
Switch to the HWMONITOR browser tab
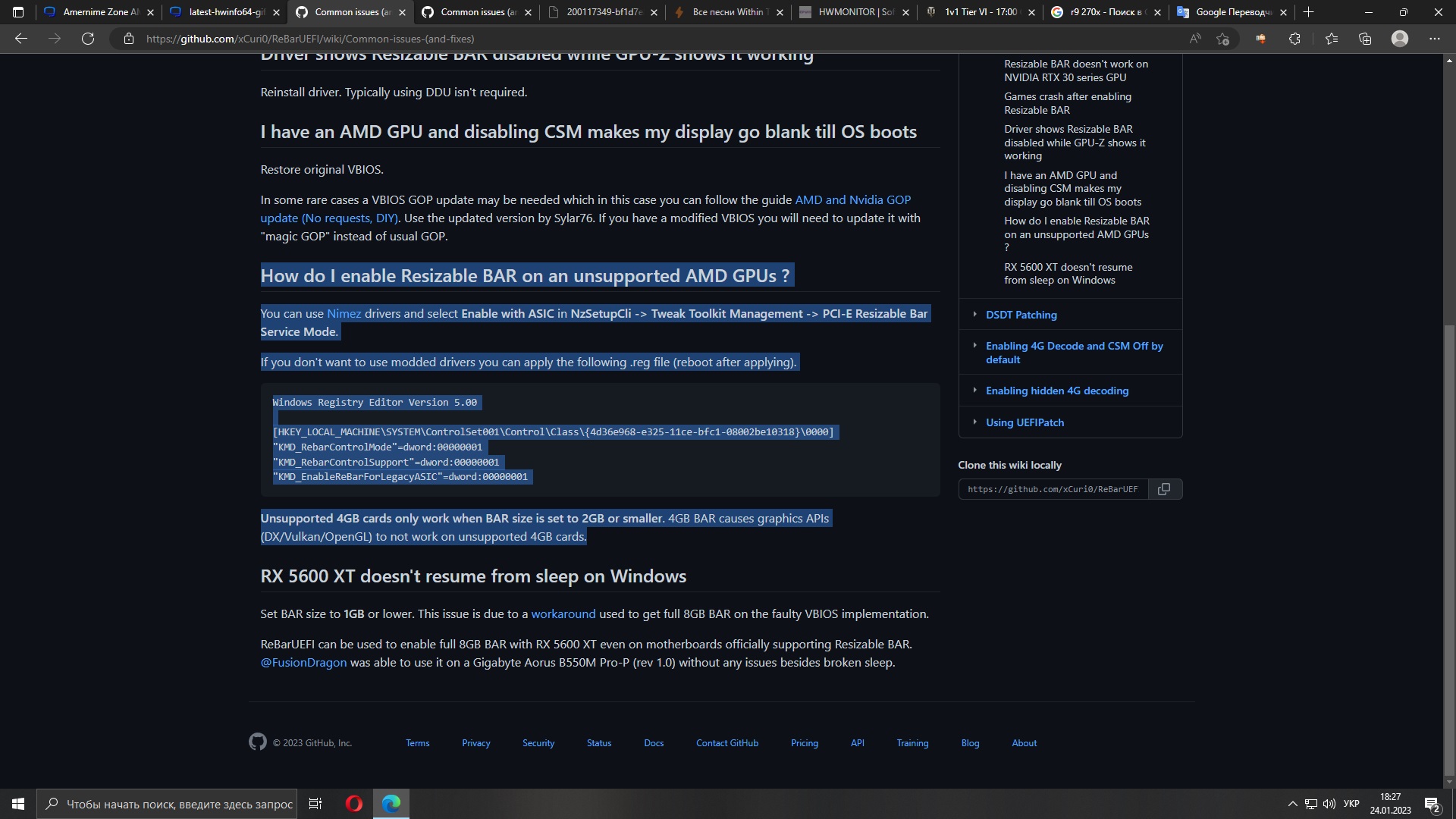click(x=849, y=12)
